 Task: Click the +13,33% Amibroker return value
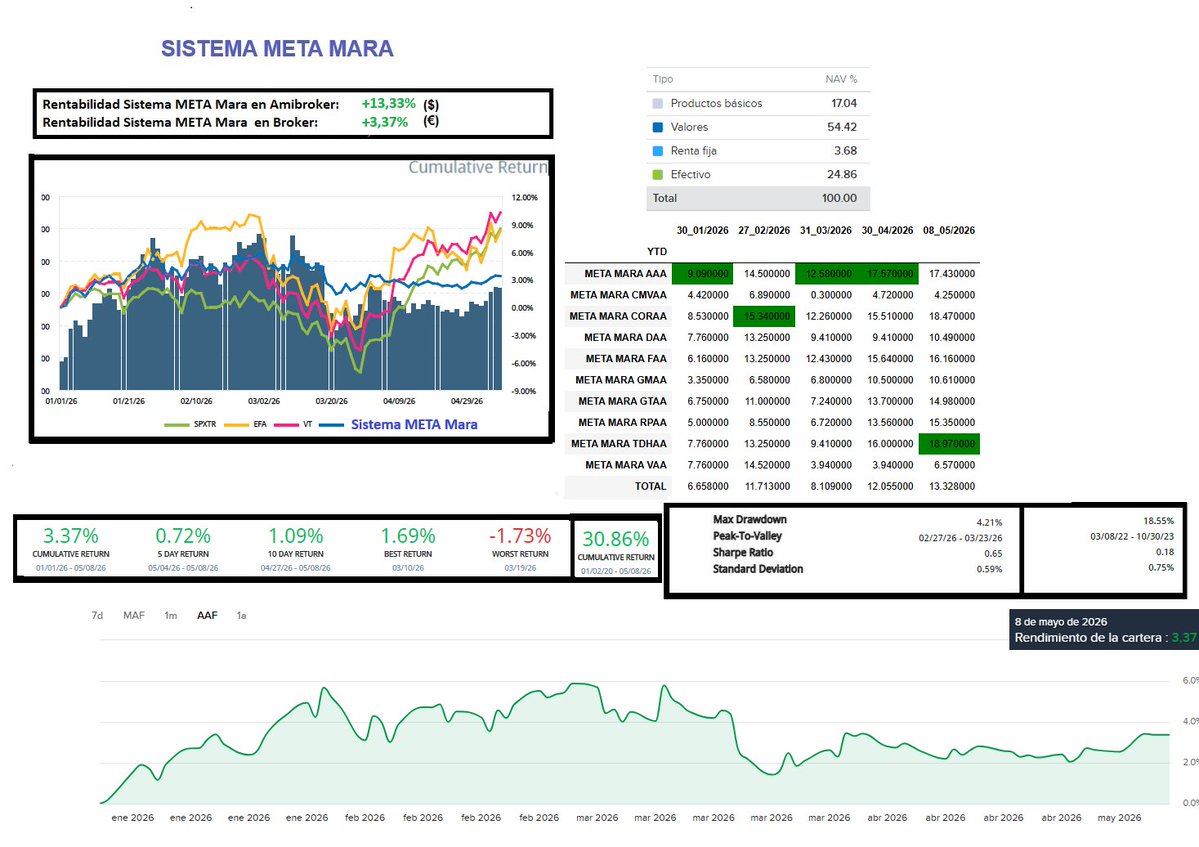pos(388,103)
